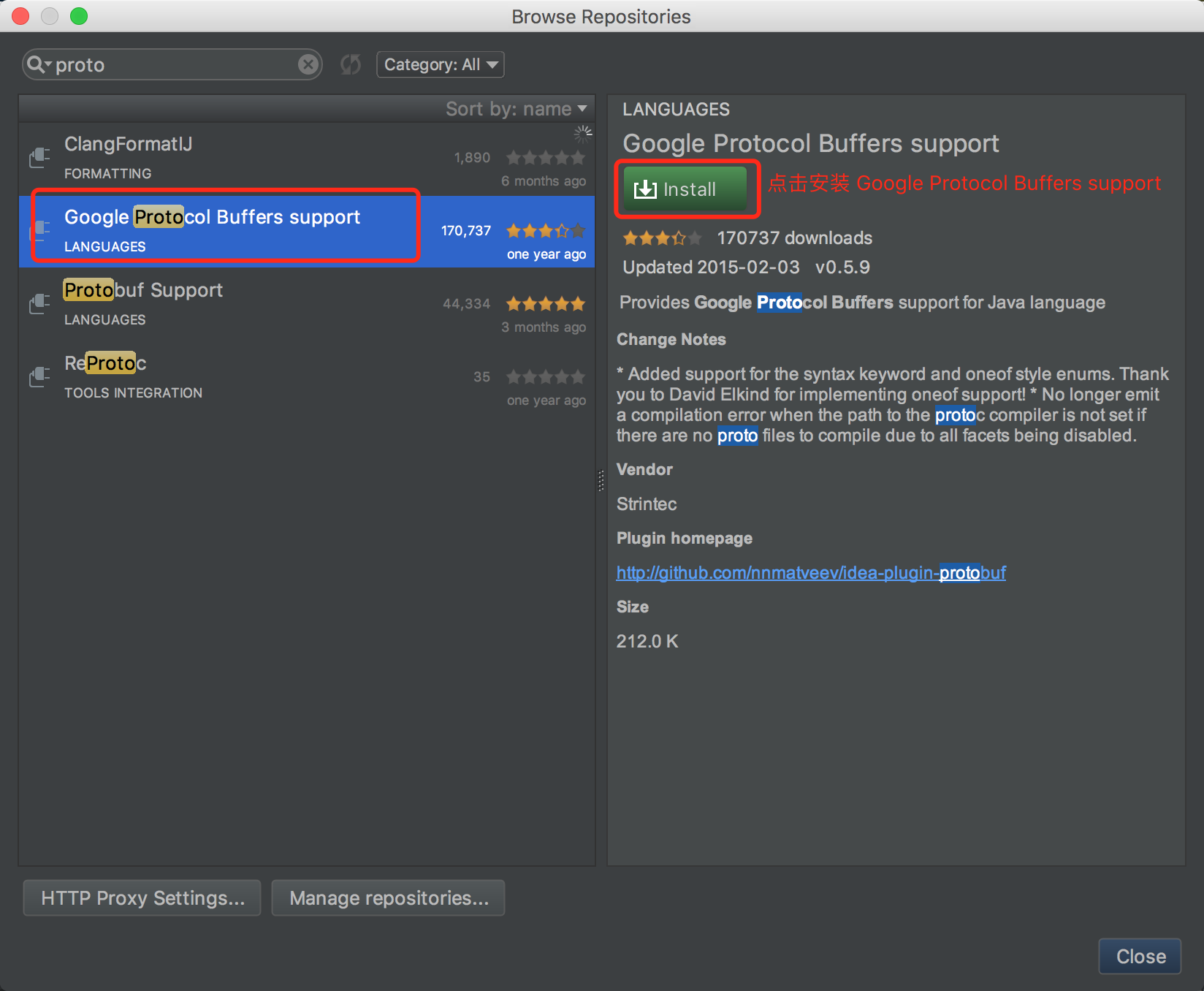Click the Updated 2015-02-03 text
The image size is (1204, 991).
tap(711, 267)
